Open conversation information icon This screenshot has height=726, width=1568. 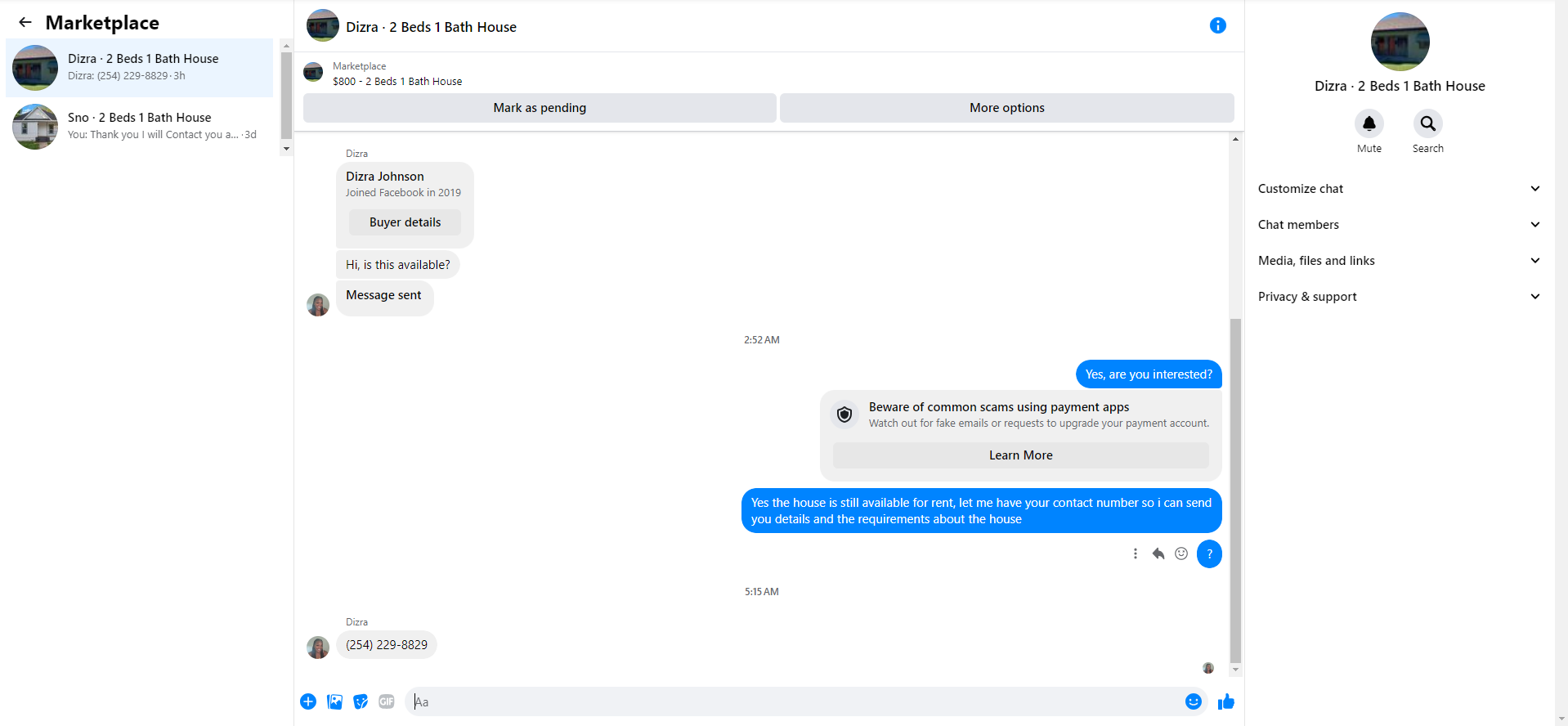(x=1217, y=25)
